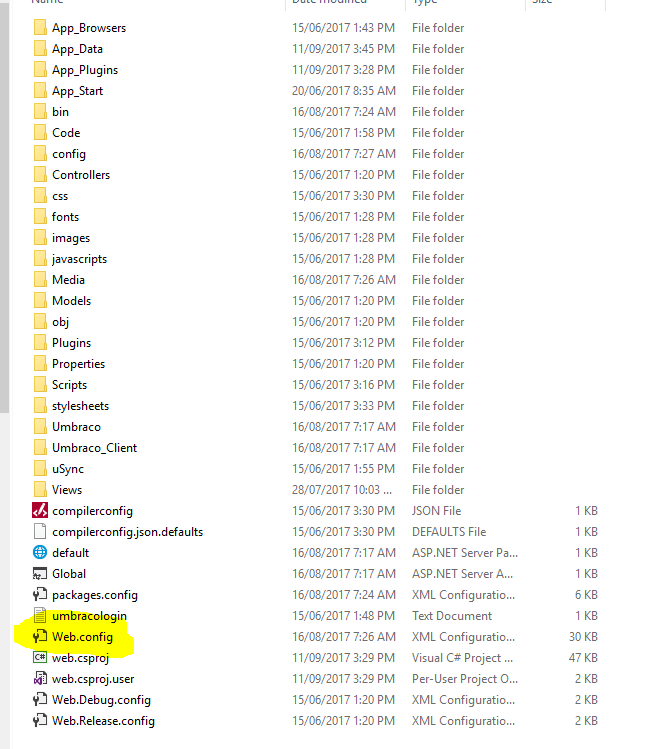The width and height of the screenshot is (668, 749).
Task: Select the Web.Debug.config file name
Action: [101, 700]
